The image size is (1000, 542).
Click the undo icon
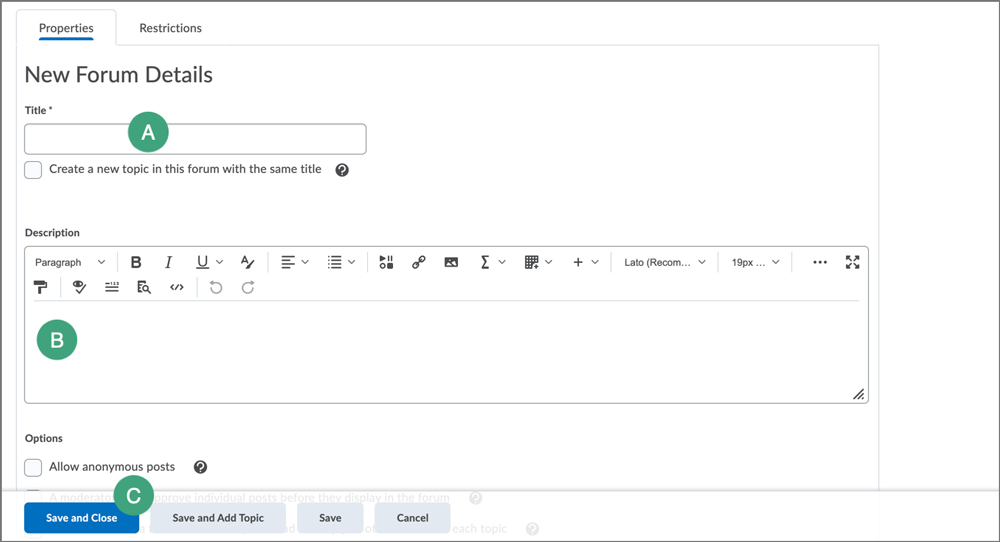coord(216,288)
